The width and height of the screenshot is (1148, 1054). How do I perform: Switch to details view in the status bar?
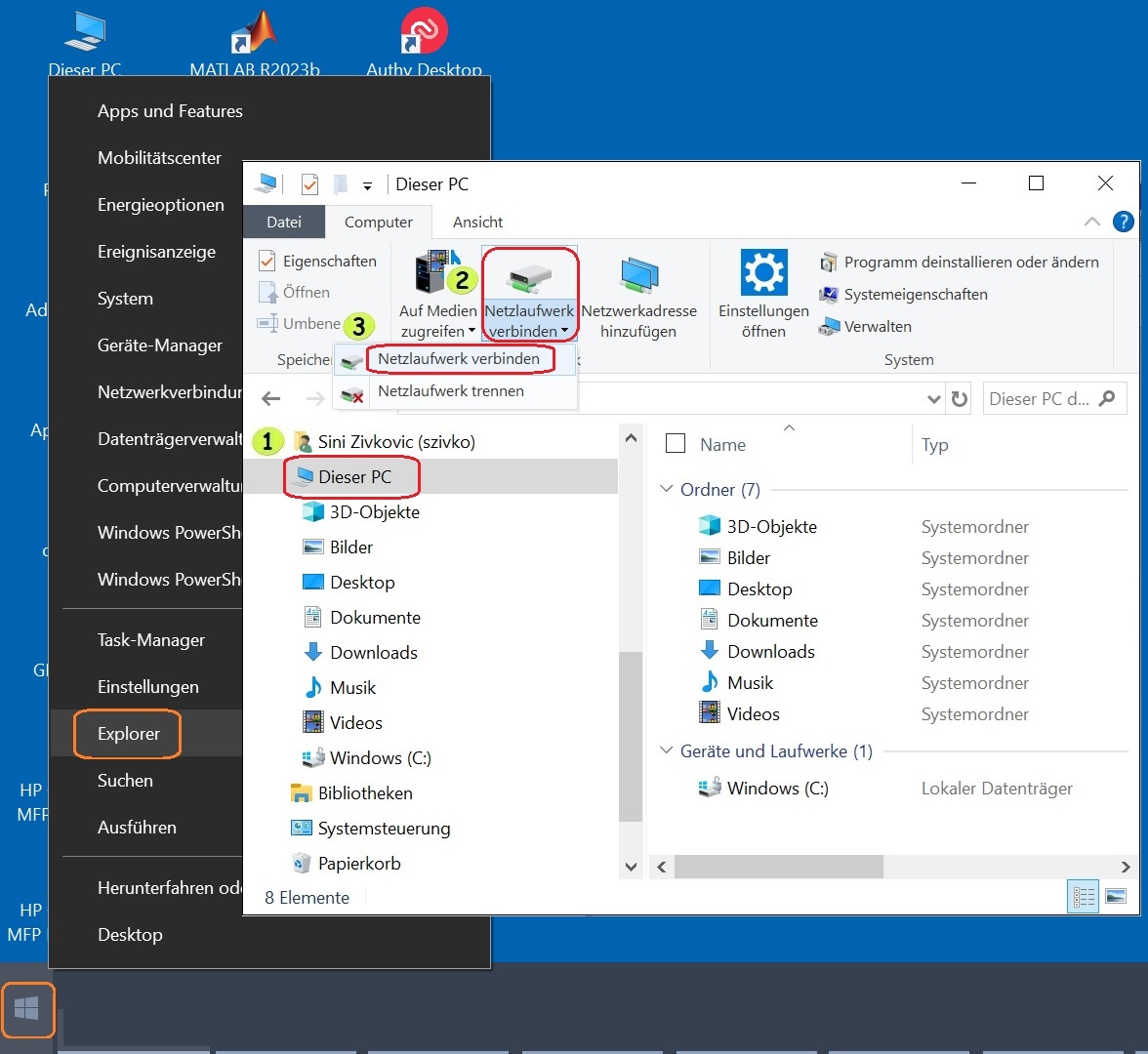coord(1083,896)
